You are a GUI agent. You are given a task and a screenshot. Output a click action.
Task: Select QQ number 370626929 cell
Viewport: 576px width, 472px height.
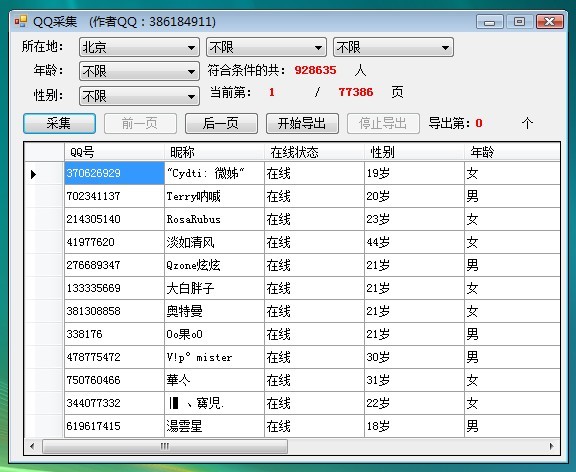[x=114, y=173]
